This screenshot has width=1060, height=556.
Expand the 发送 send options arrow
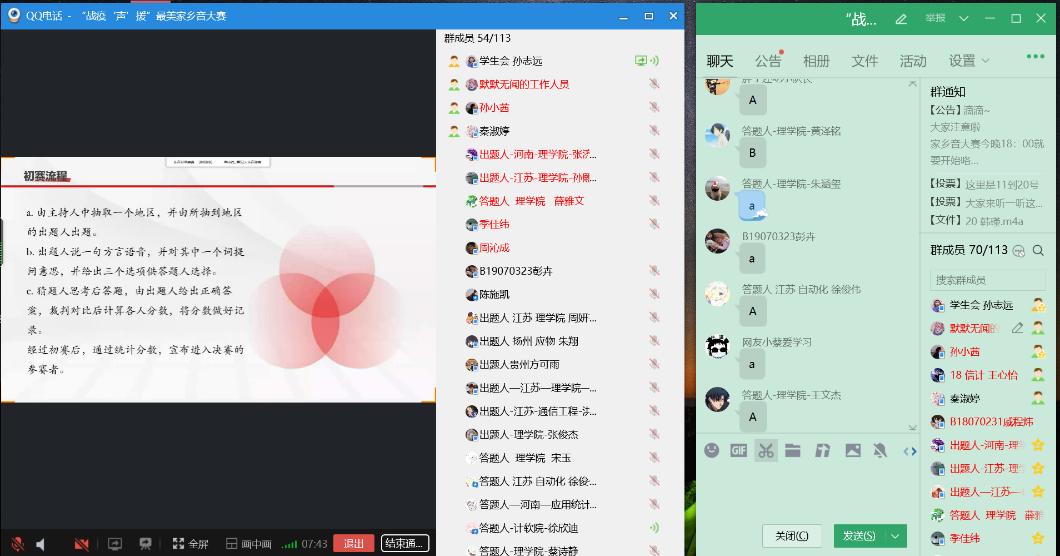coord(896,536)
